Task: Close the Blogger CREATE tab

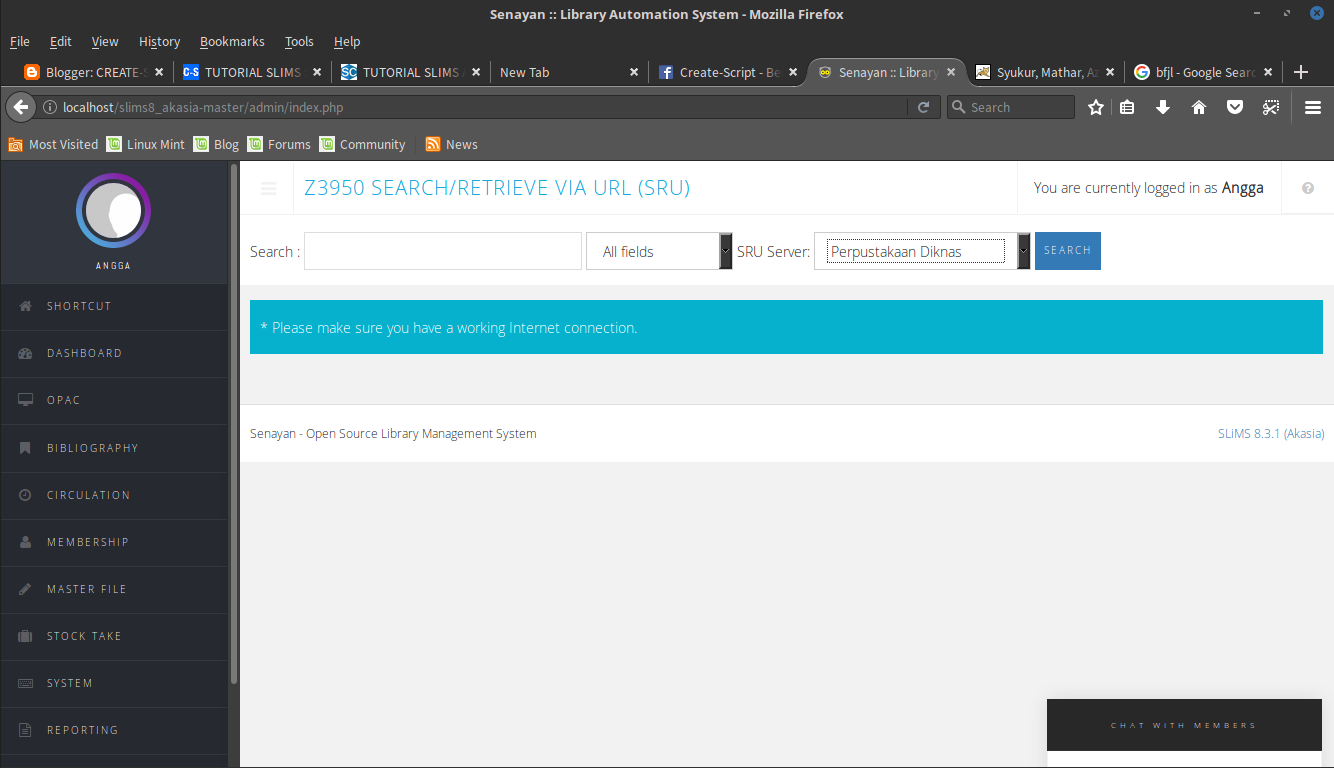Action: pos(160,72)
